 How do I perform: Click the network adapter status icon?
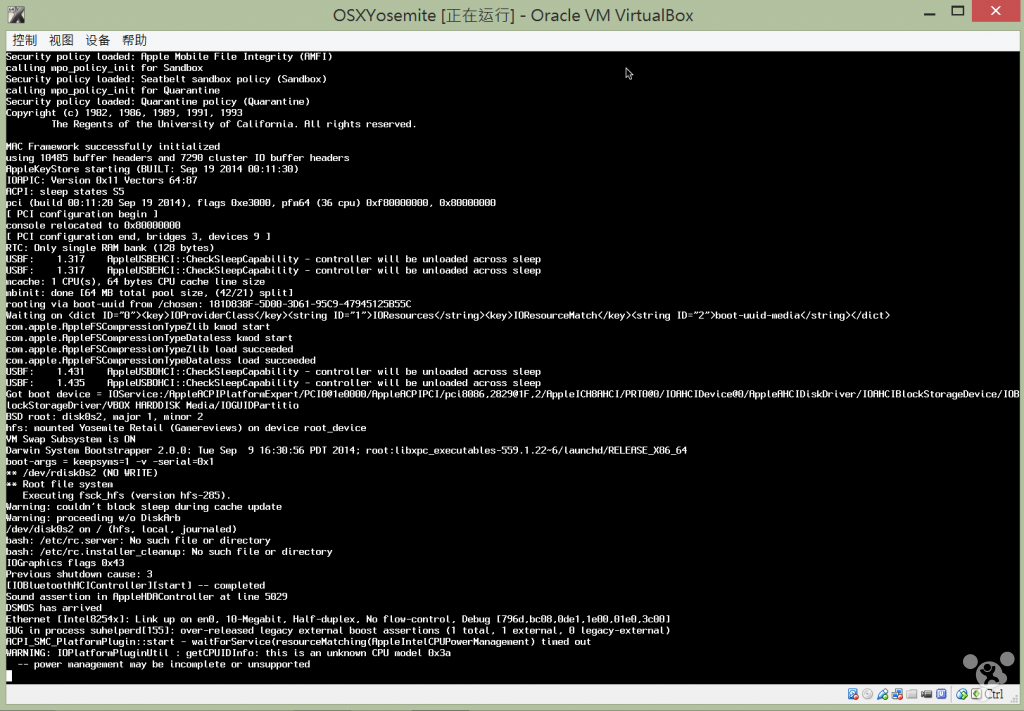click(897, 694)
